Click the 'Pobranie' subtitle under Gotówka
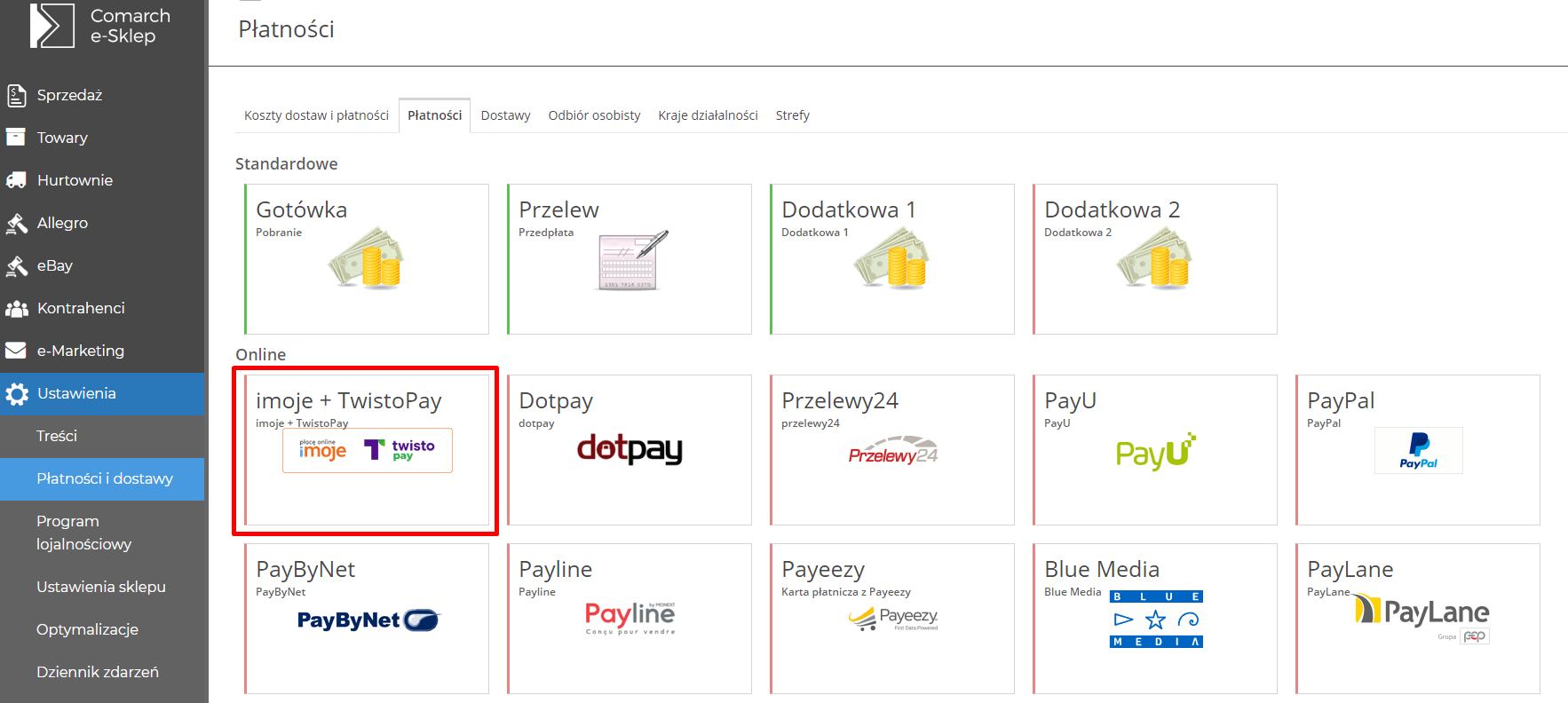This screenshot has height=703, width=1568. pos(279,233)
